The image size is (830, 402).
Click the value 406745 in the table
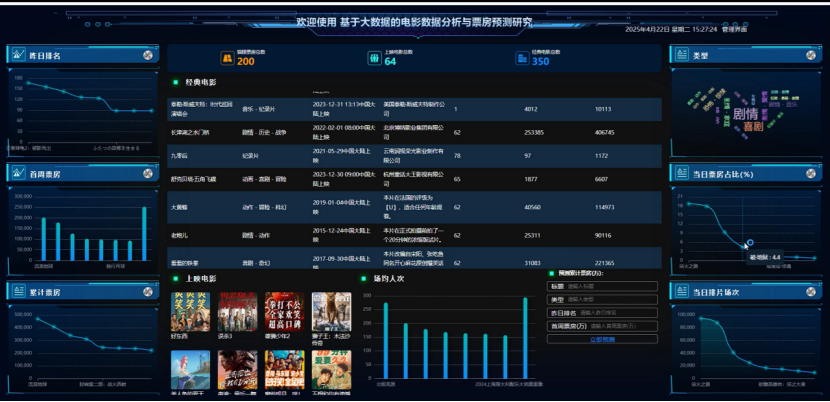coord(605,132)
